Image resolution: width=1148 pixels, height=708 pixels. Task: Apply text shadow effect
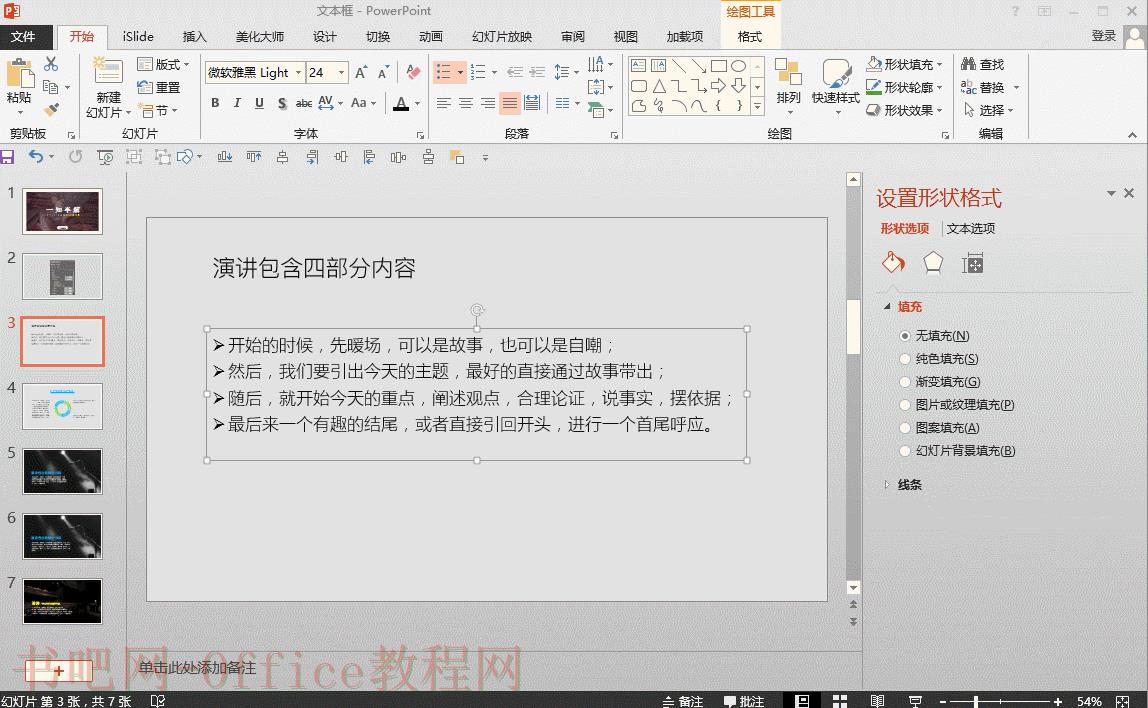click(282, 103)
